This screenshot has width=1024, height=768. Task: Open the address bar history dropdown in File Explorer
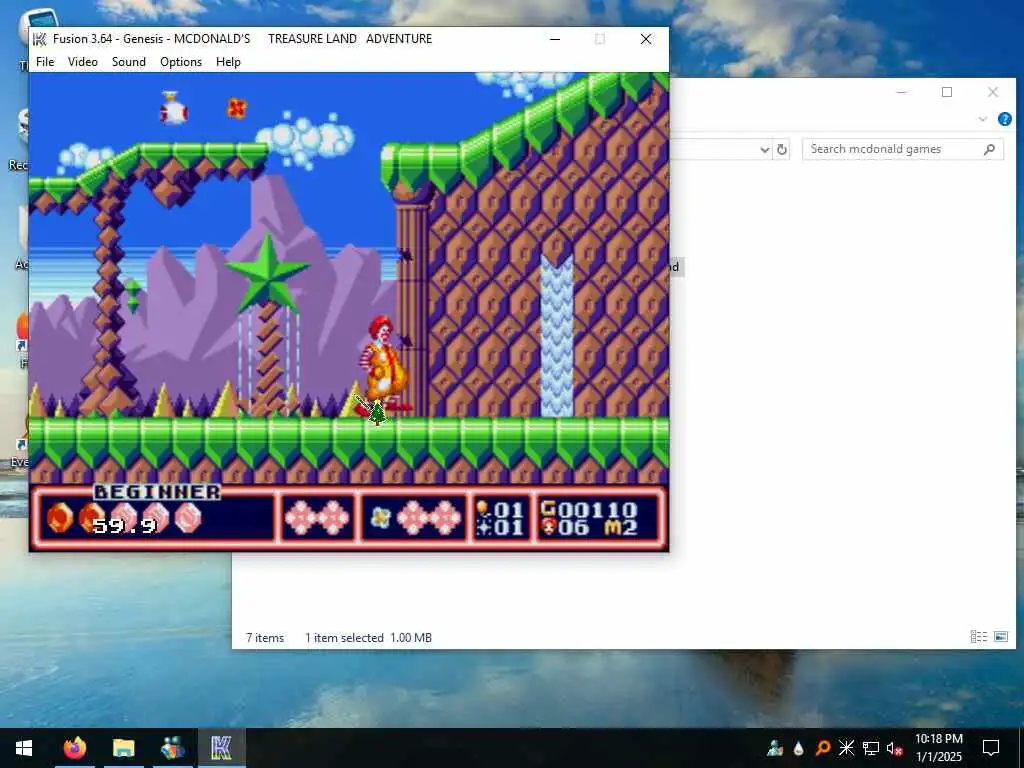(x=765, y=150)
